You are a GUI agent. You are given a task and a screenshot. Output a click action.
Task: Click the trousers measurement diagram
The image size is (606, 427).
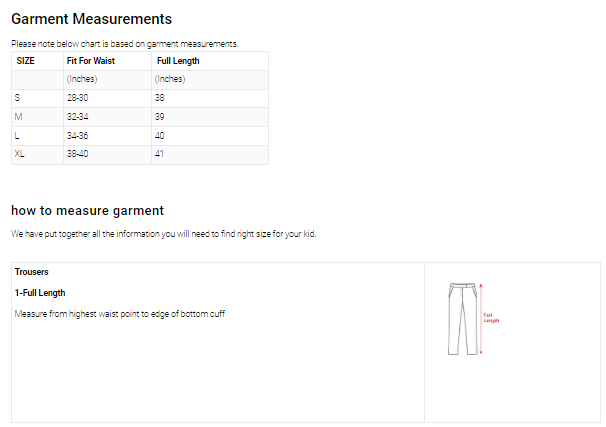(463, 318)
